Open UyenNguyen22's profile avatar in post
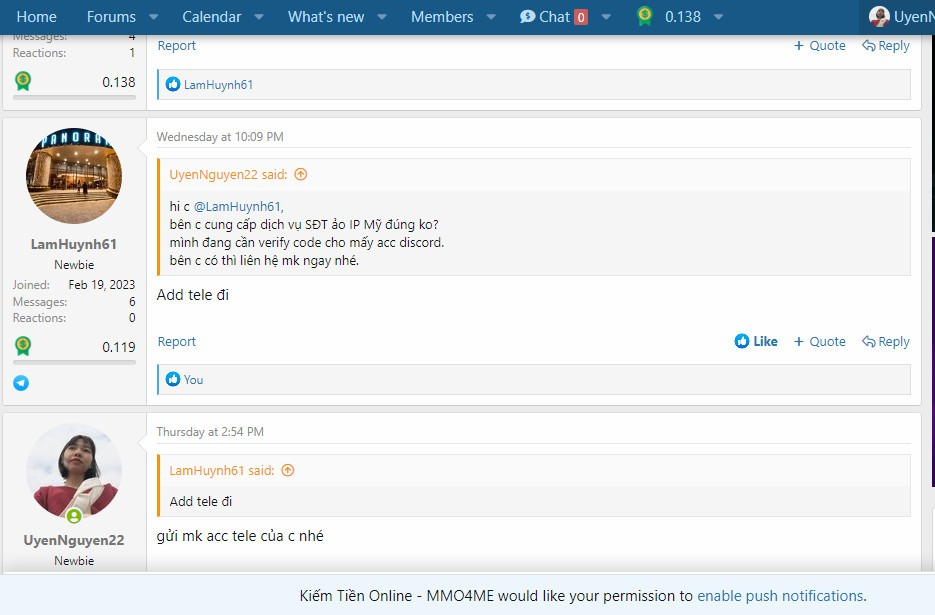Image resolution: width=935 pixels, height=615 pixels. coord(74,471)
